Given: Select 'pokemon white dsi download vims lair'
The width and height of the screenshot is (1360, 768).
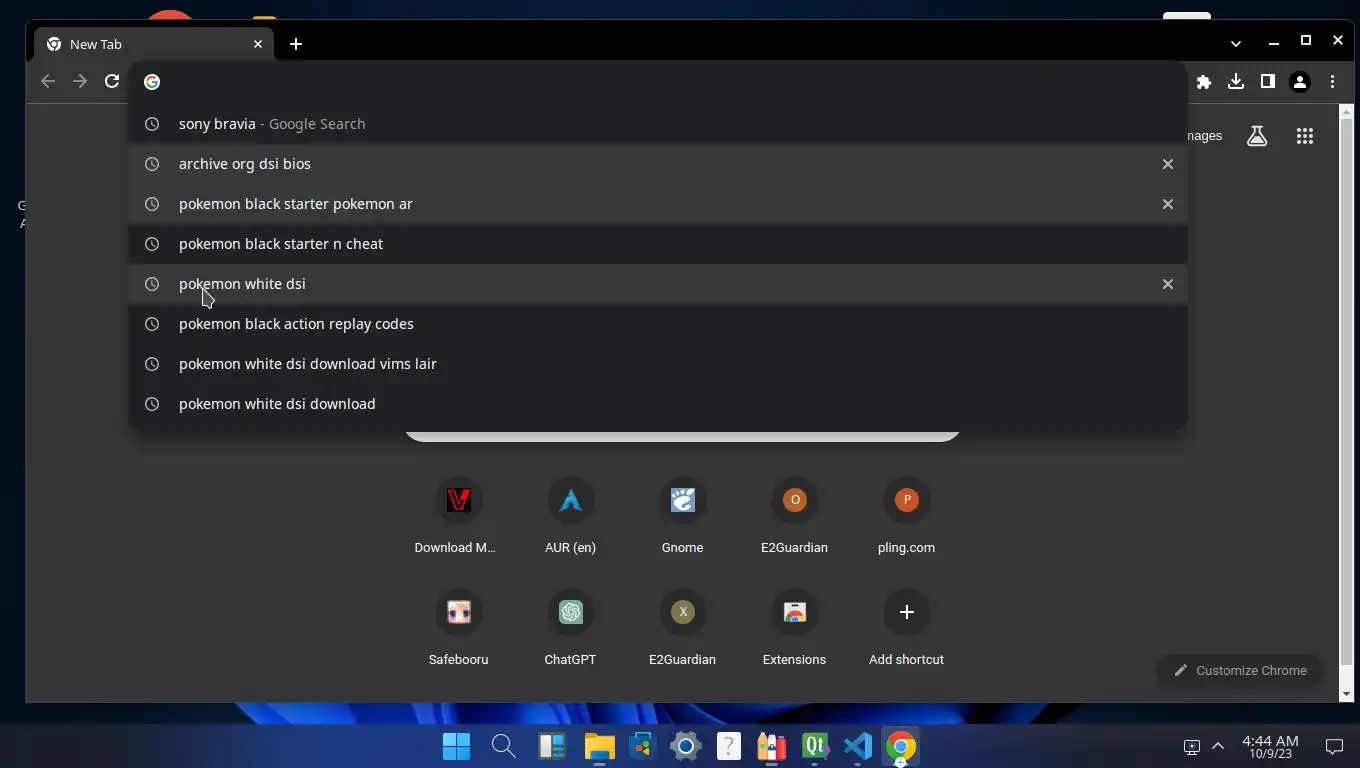Looking at the screenshot, I should (658, 364).
